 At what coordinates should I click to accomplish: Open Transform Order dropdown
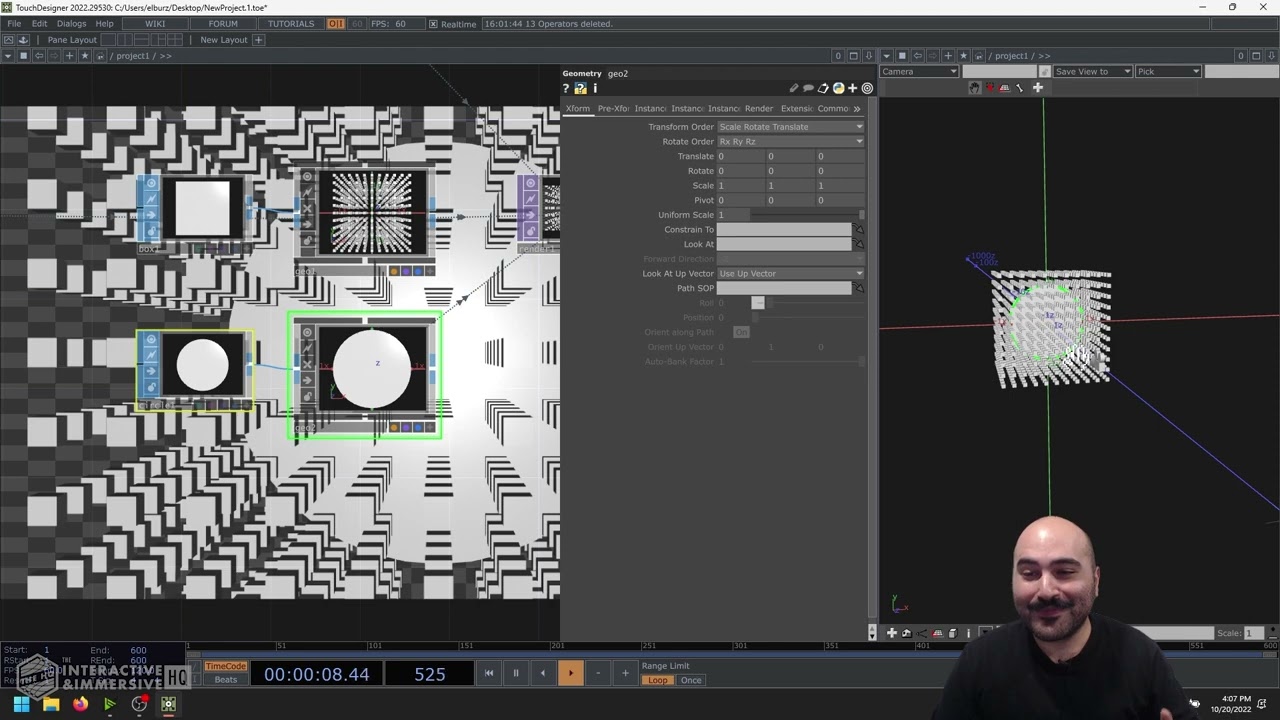pos(790,127)
